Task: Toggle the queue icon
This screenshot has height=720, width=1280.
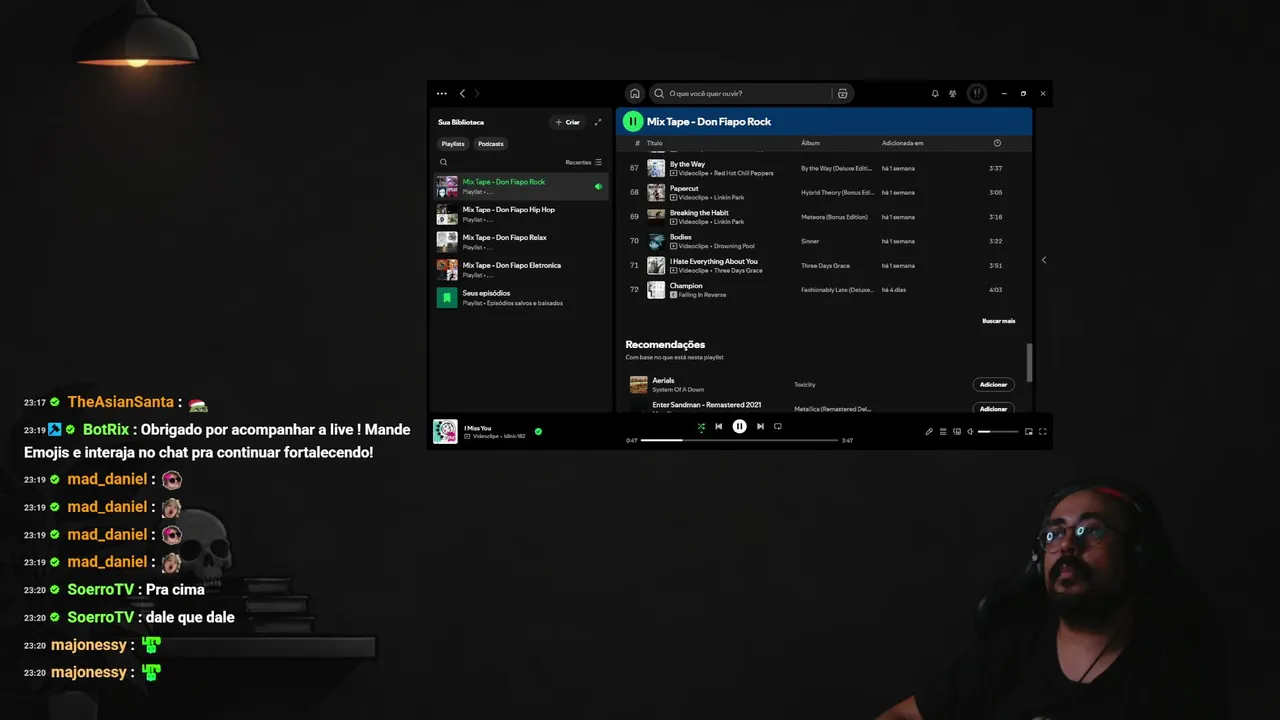Action: 943,432
